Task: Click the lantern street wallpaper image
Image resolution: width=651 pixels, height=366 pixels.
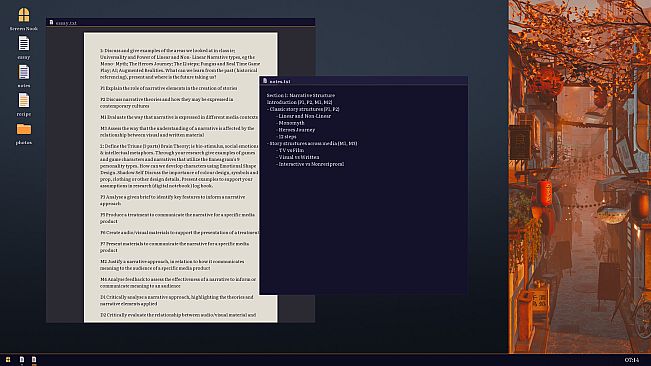Action: click(580, 176)
